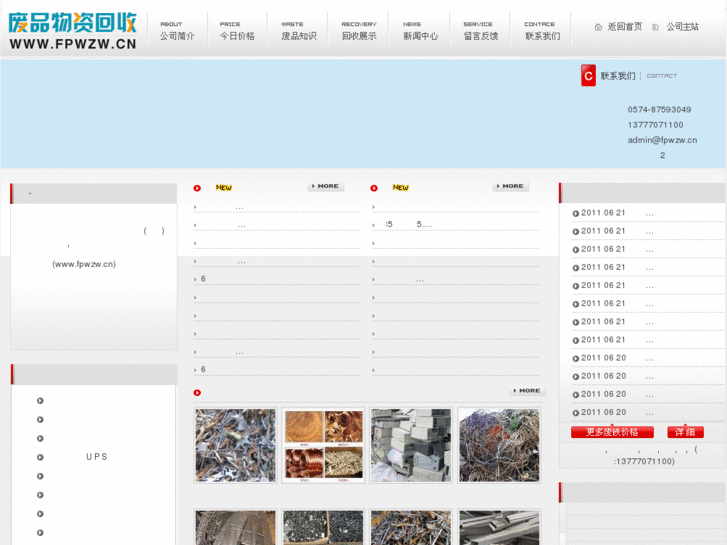Open the 新闻中心 News menu item
Viewport: 727px width, 545px height.
click(x=420, y=30)
